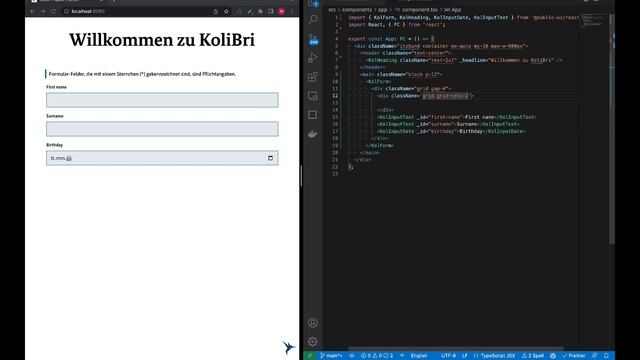This screenshot has height=360, width=640.
Task: Click the git sync icon beside main branch
Action: coord(351,356)
